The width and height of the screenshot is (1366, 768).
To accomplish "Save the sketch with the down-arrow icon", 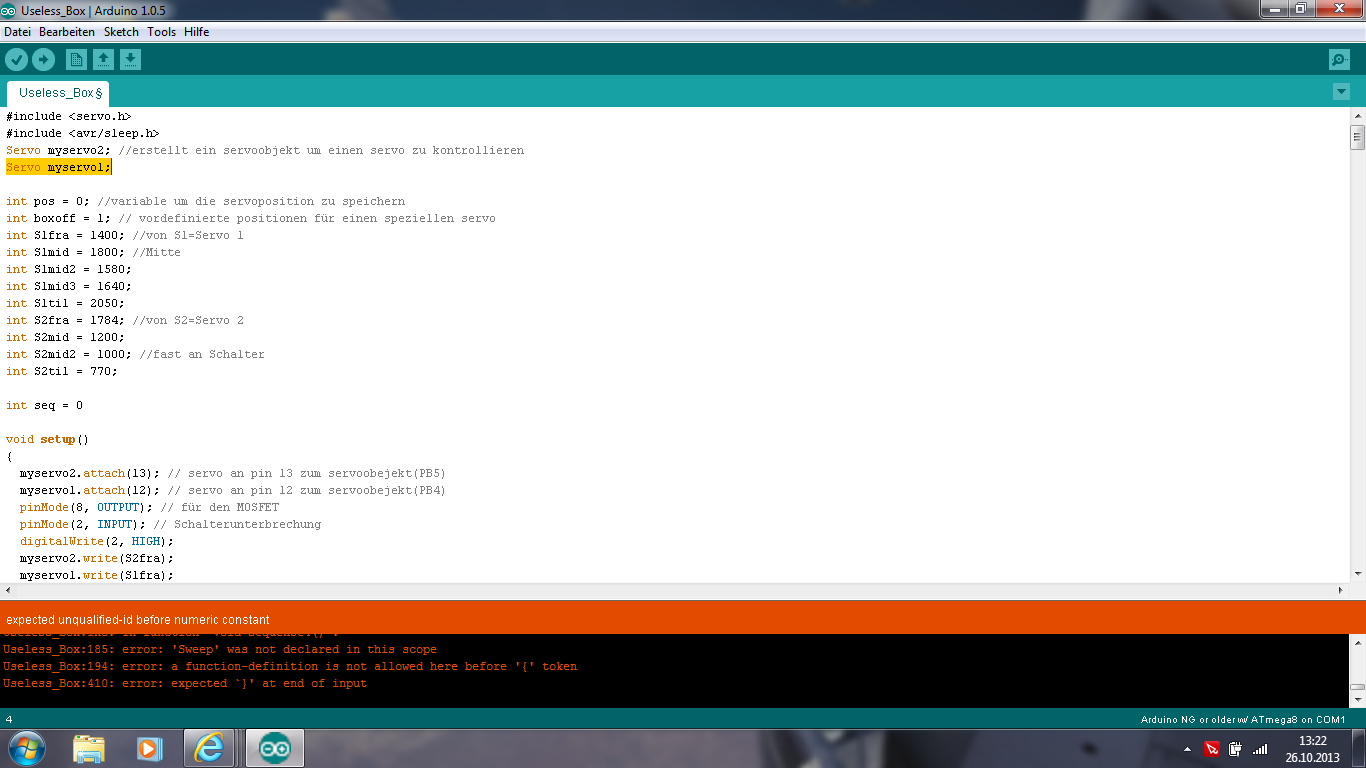I will [x=131, y=60].
